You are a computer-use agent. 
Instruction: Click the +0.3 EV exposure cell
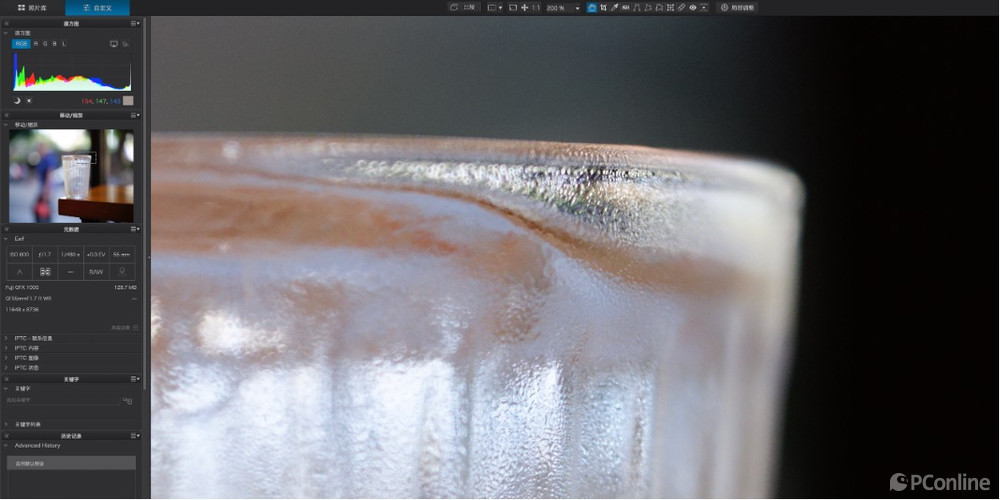click(96, 254)
